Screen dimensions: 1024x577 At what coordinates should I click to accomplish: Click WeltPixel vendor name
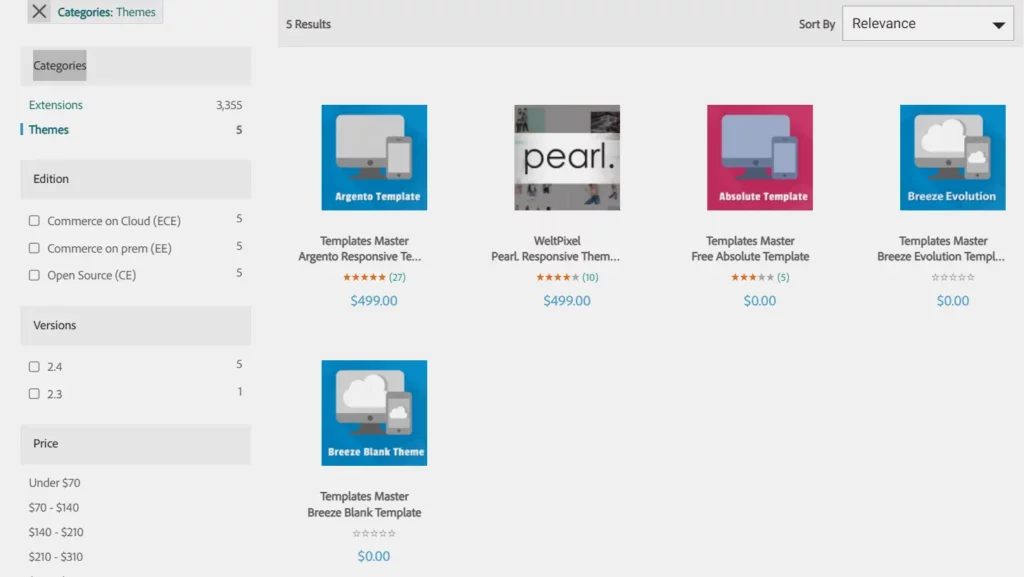coord(557,240)
